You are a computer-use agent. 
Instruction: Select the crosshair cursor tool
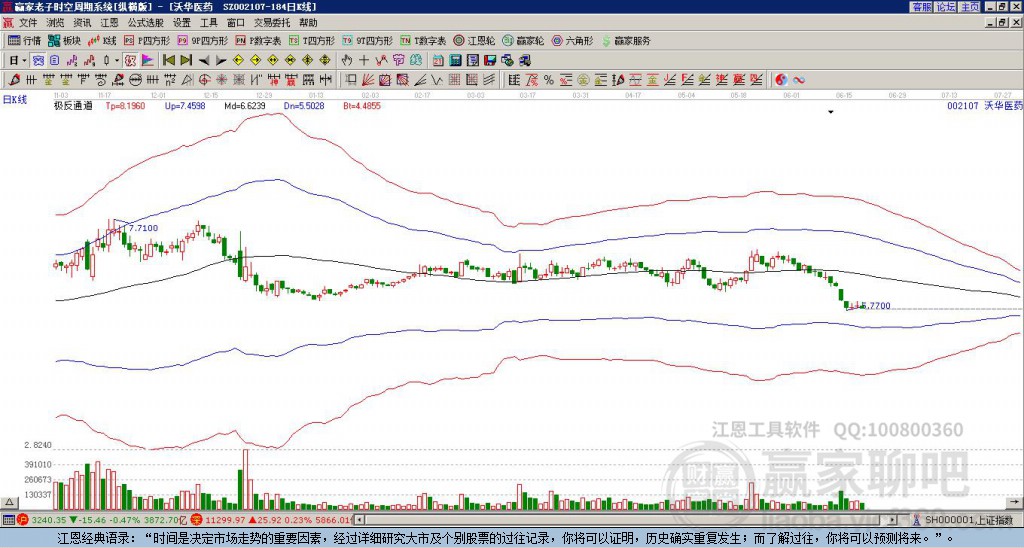click(x=364, y=61)
